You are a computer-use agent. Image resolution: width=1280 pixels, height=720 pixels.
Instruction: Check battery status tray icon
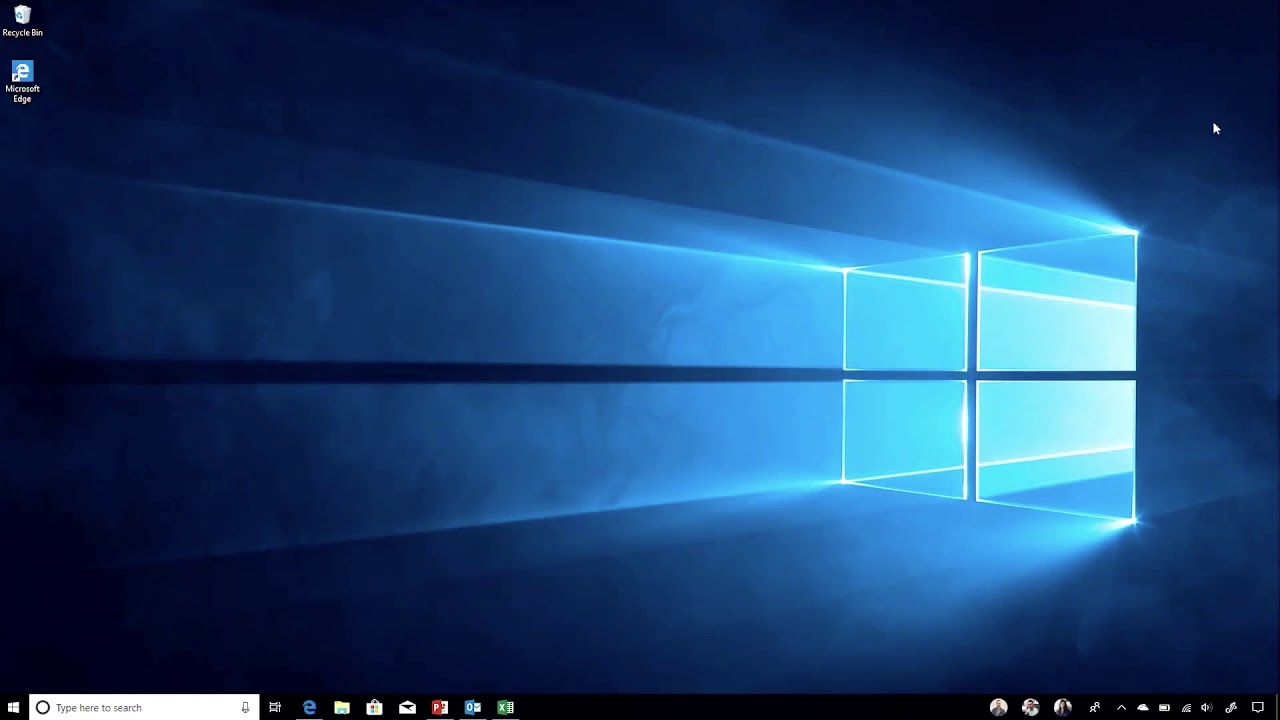[x=1164, y=707]
